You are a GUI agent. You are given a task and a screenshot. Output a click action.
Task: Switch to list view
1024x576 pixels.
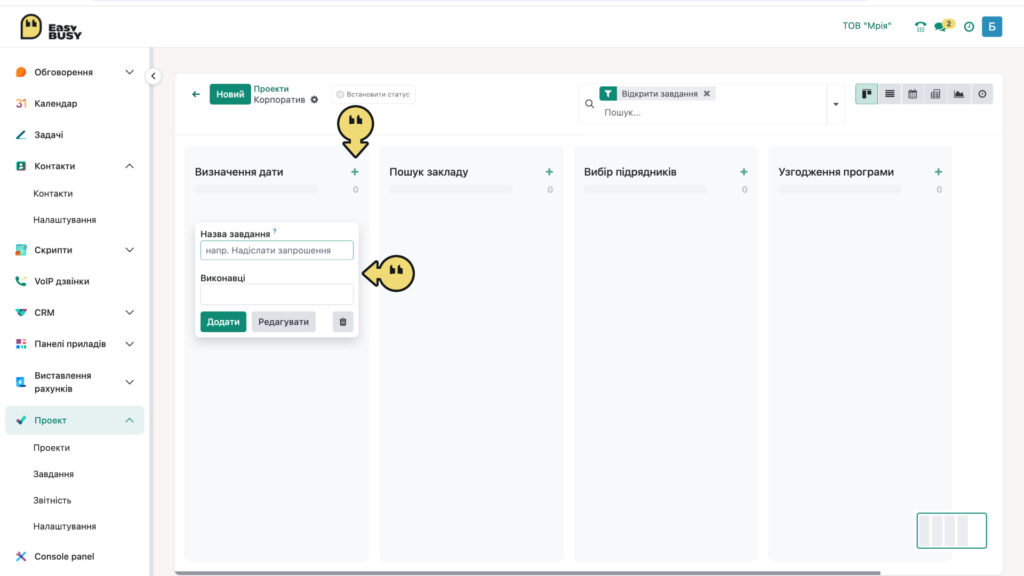[x=889, y=94]
